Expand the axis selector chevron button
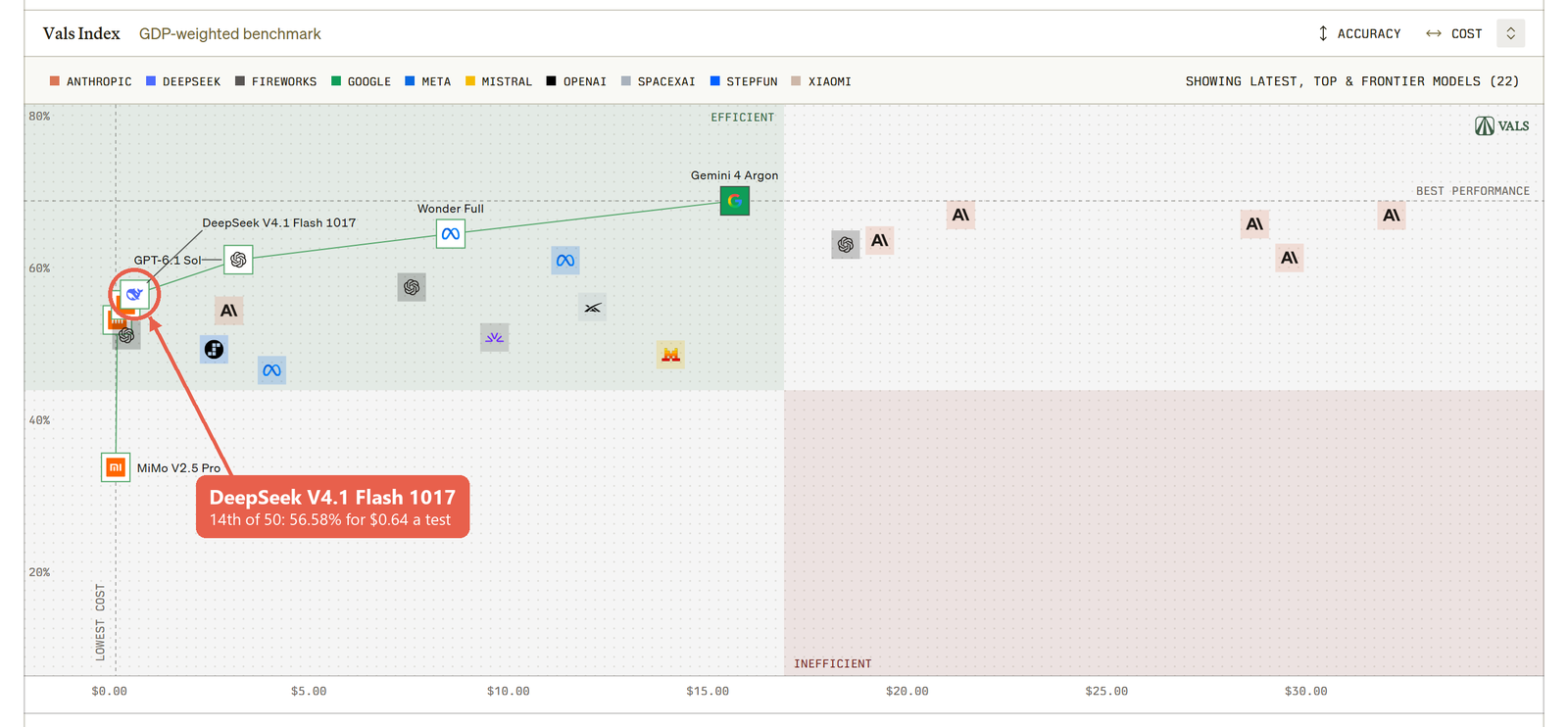Image resolution: width=1568 pixels, height=727 pixels. coord(1511,33)
